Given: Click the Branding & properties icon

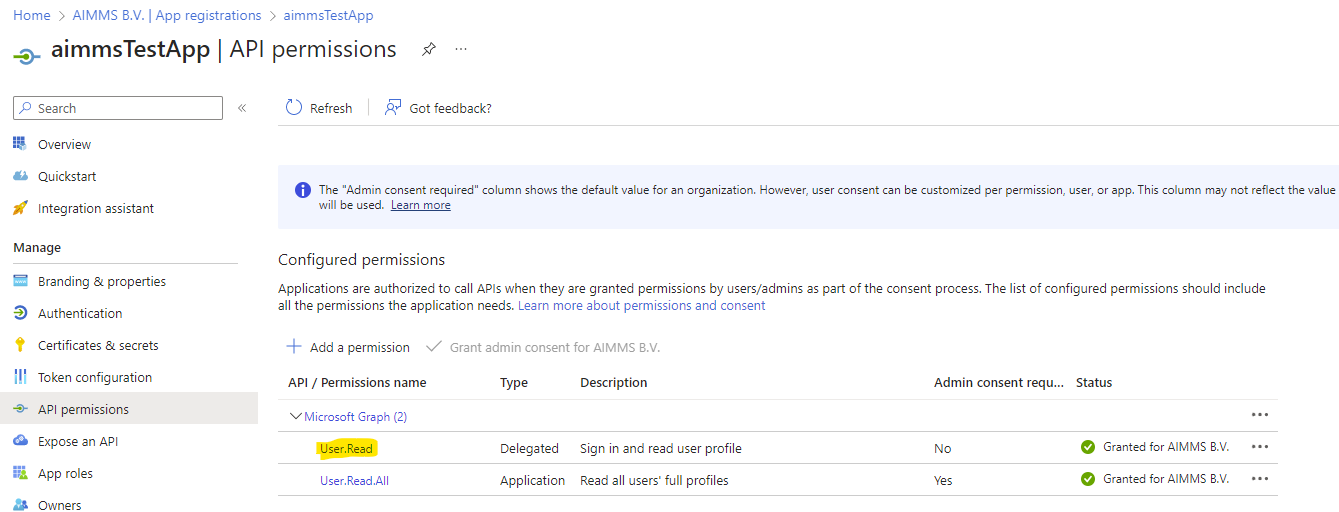Looking at the screenshot, I should click(20, 281).
